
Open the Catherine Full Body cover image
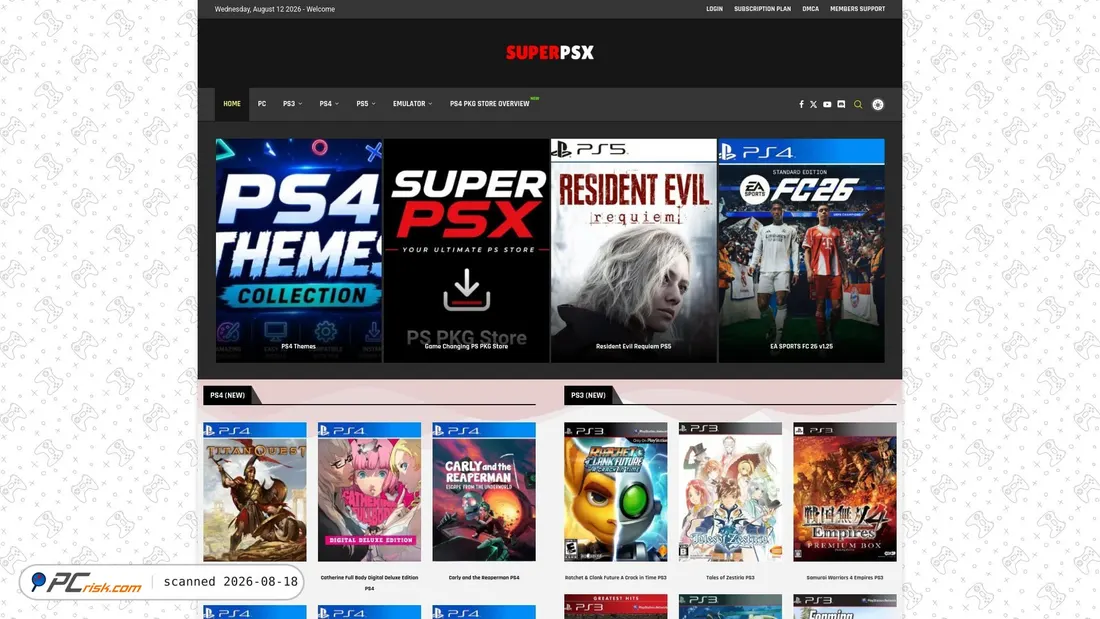point(369,492)
